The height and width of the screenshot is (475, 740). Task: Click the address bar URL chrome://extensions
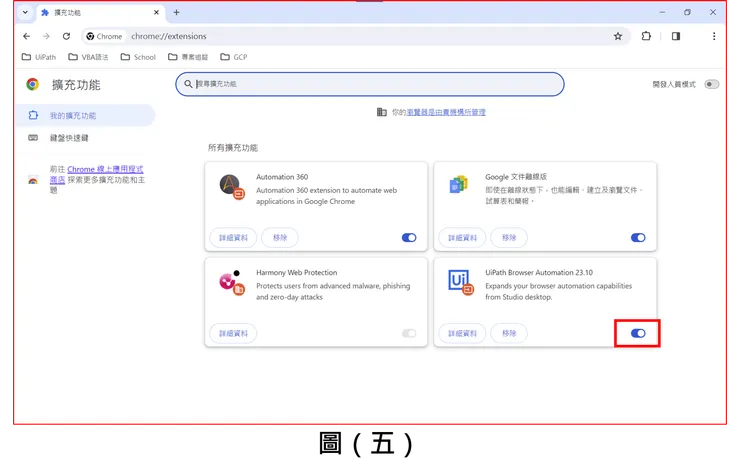click(x=168, y=36)
